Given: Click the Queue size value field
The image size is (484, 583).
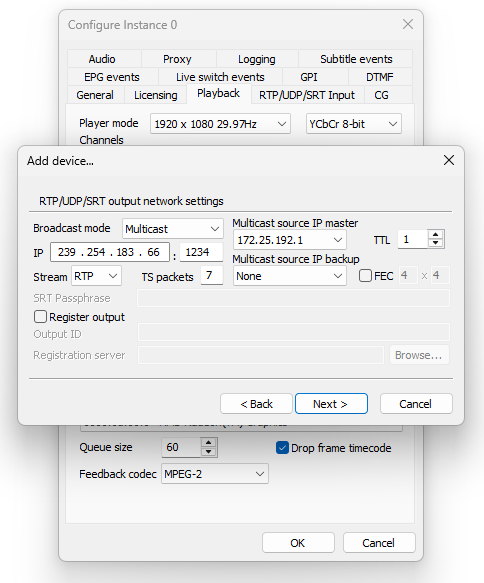Looking at the screenshot, I should click(x=181, y=447).
